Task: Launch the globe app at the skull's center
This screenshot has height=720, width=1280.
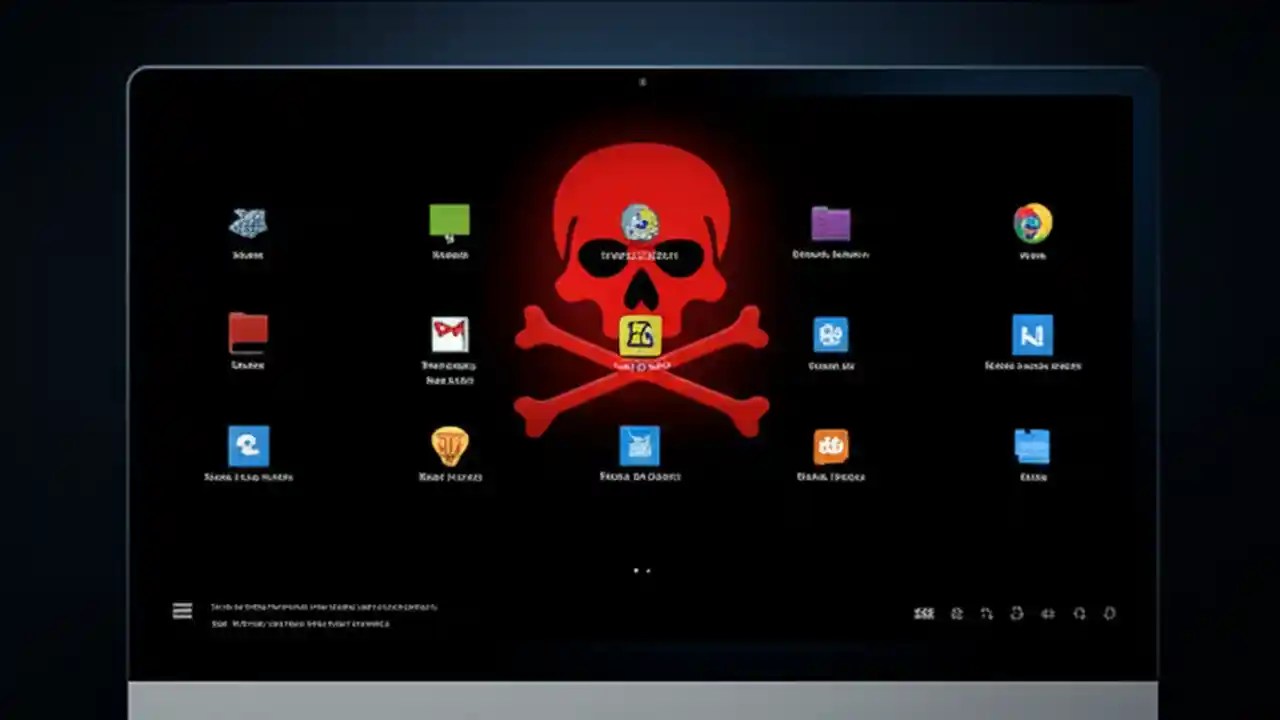Action: coord(640,220)
